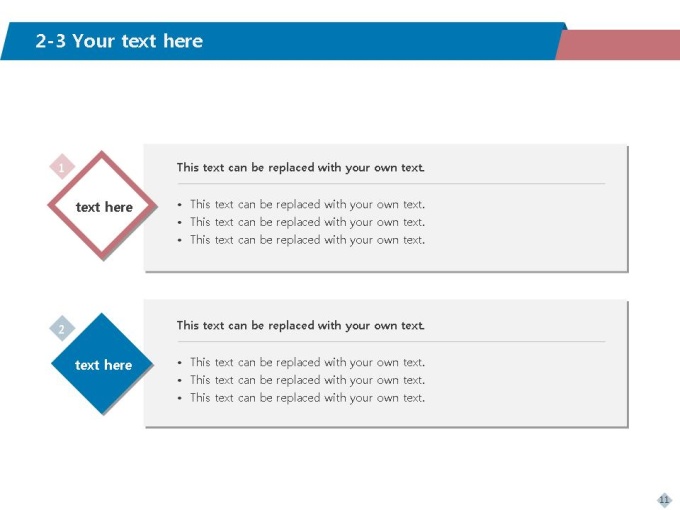
Task: Select the first bullet in the top box
Action: (x=307, y=205)
